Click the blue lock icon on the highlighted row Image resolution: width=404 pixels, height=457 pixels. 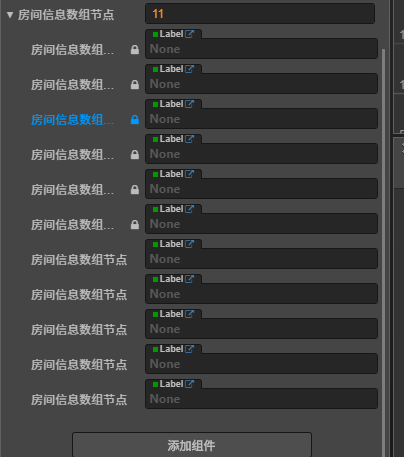(135, 120)
